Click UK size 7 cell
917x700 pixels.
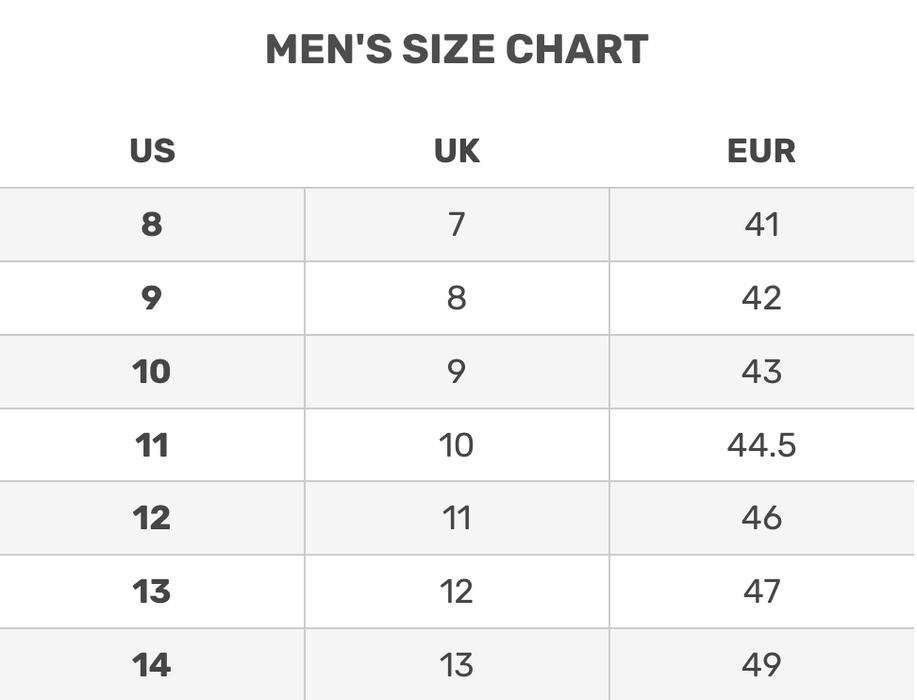[x=457, y=224]
